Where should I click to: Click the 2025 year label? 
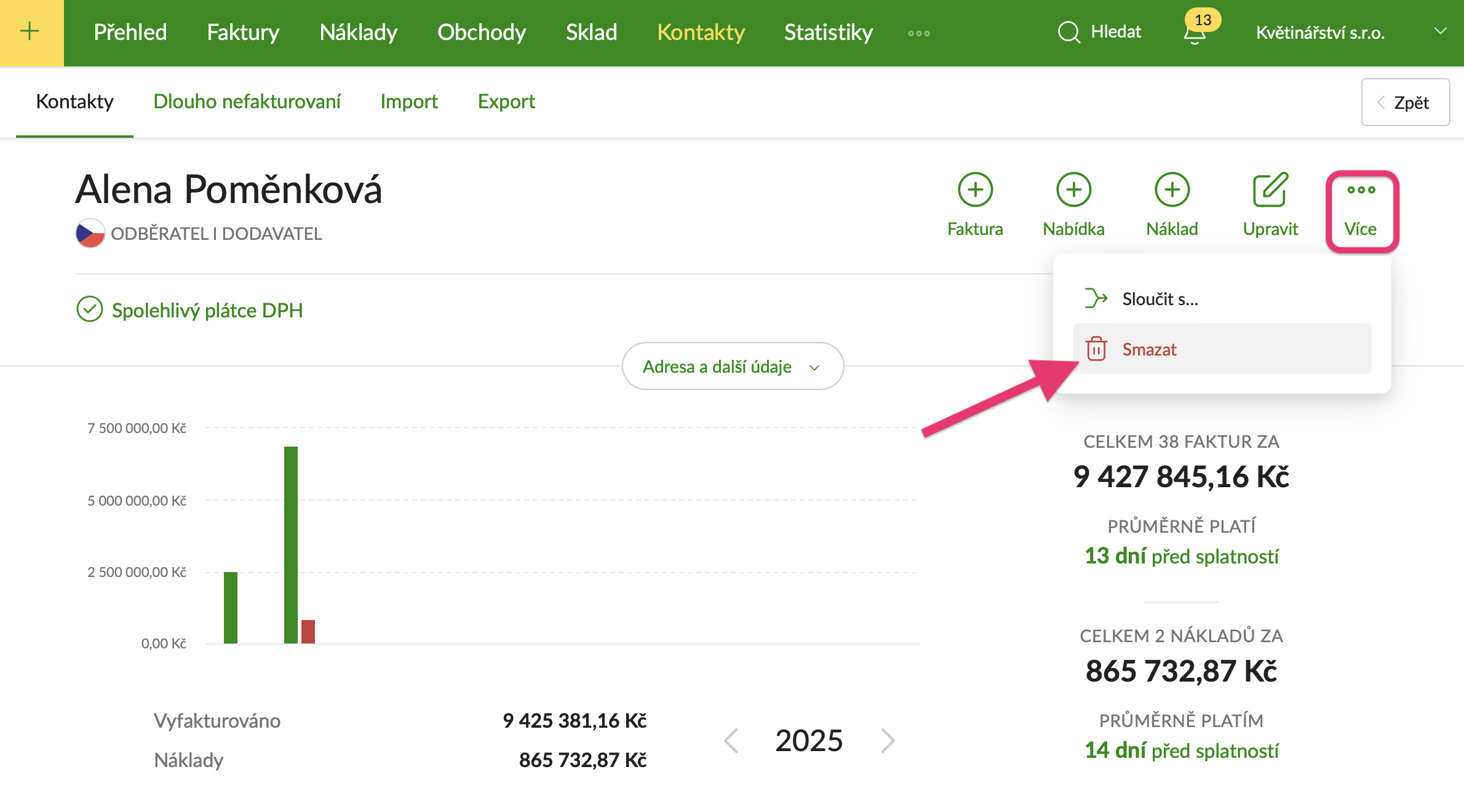tap(809, 740)
